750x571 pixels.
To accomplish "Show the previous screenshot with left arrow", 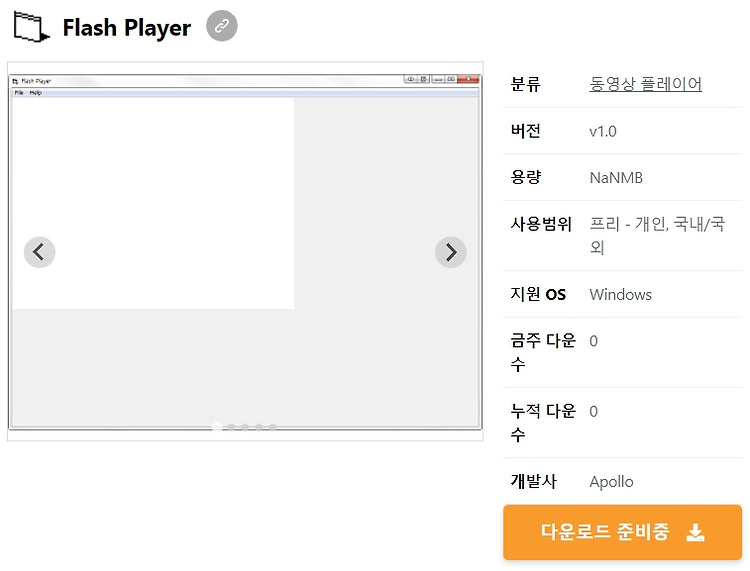I will pos(40,252).
